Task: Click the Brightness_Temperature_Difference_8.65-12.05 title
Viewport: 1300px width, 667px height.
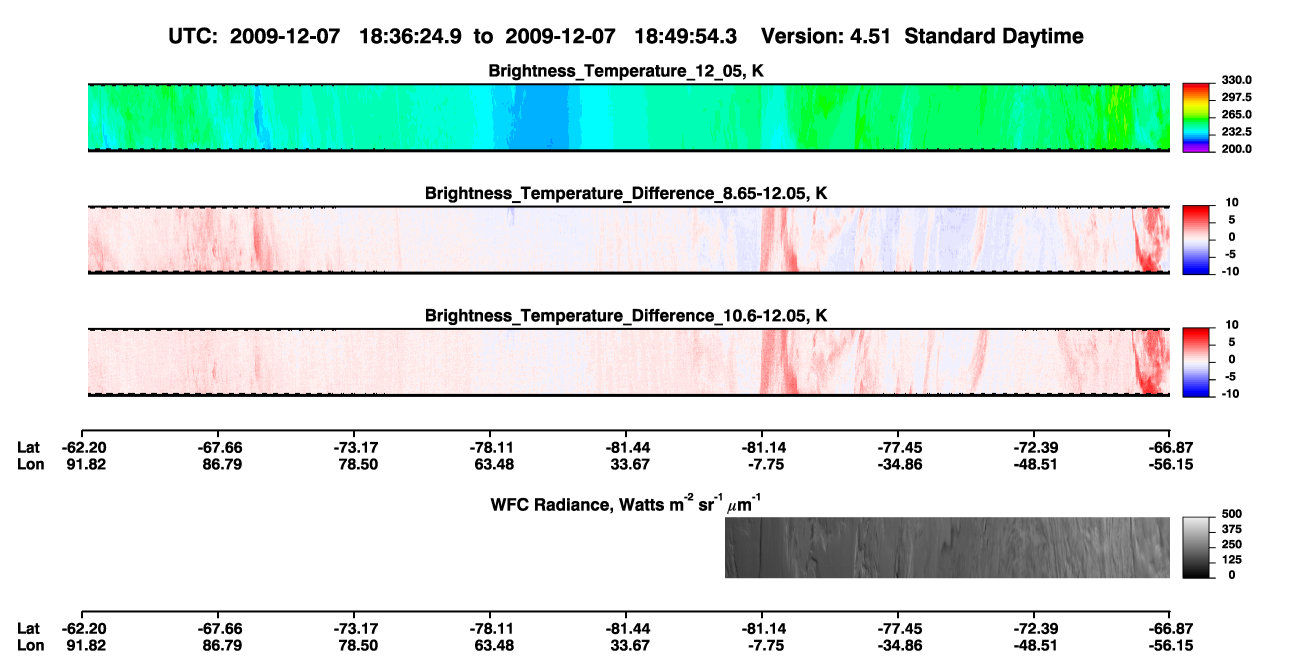Action: [628, 193]
